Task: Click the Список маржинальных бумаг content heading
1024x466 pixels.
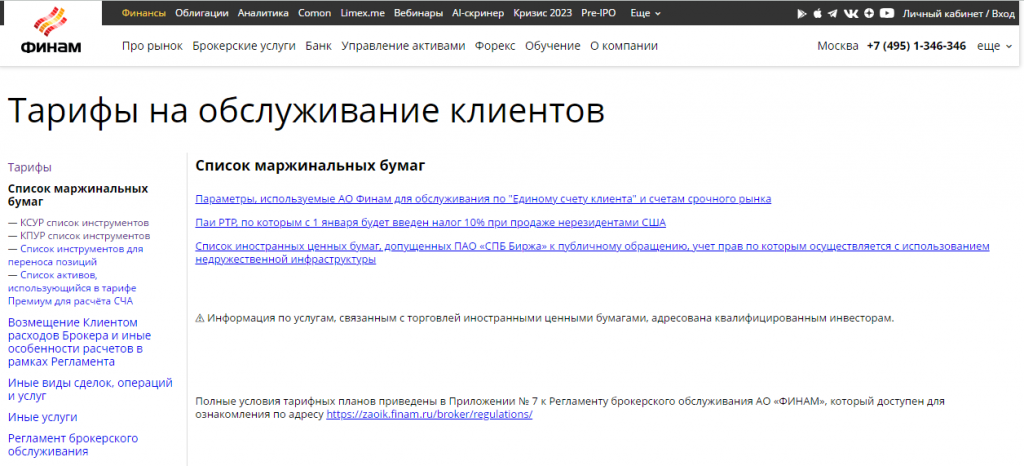Action: point(310,166)
